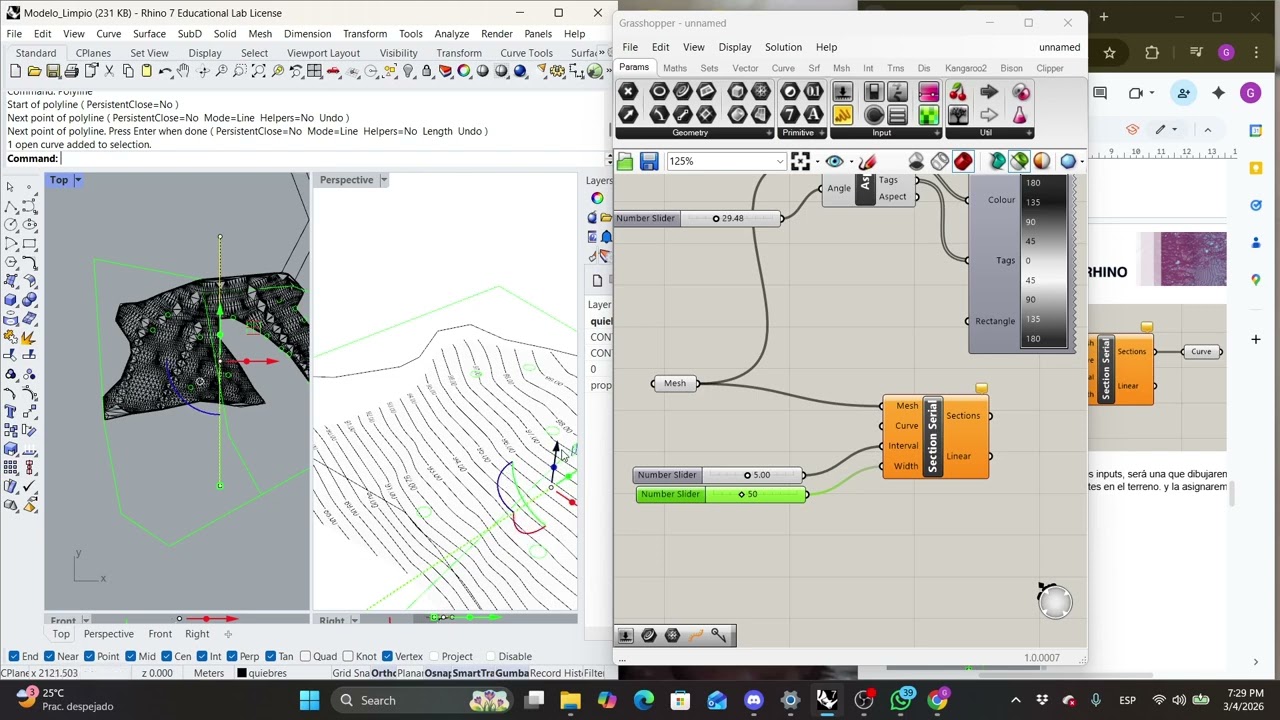Image resolution: width=1280 pixels, height=720 pixels.
Task: Select the Number Slider component icon in Input panel
Action: coord(843,92)
